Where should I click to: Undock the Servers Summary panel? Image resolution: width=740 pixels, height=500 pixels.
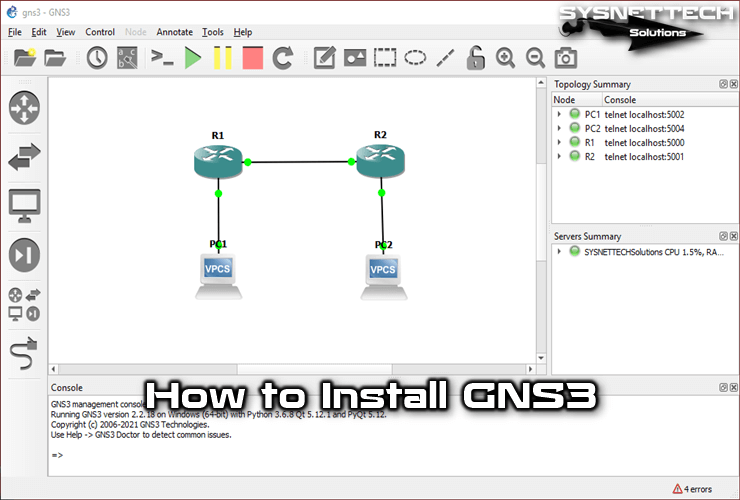click(723, 236)
